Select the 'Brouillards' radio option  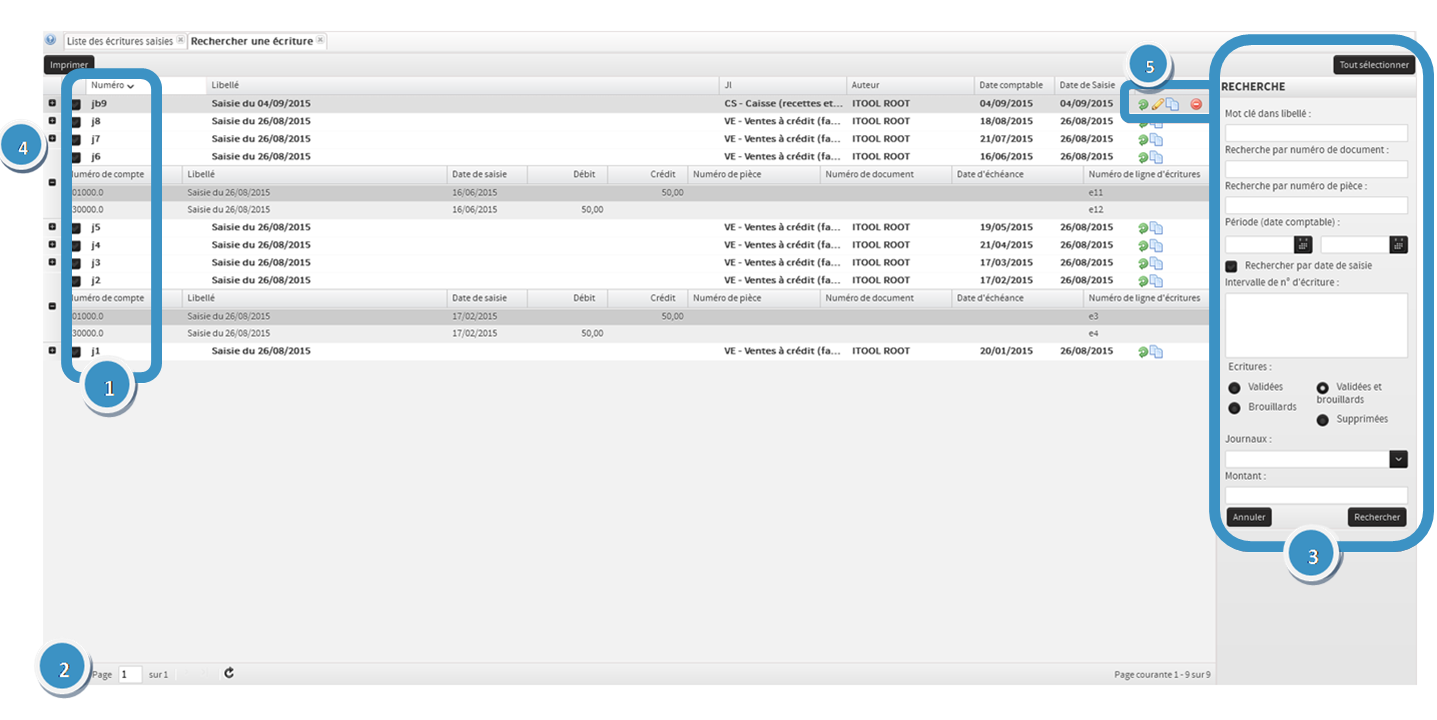click(x=1234, y=408)
